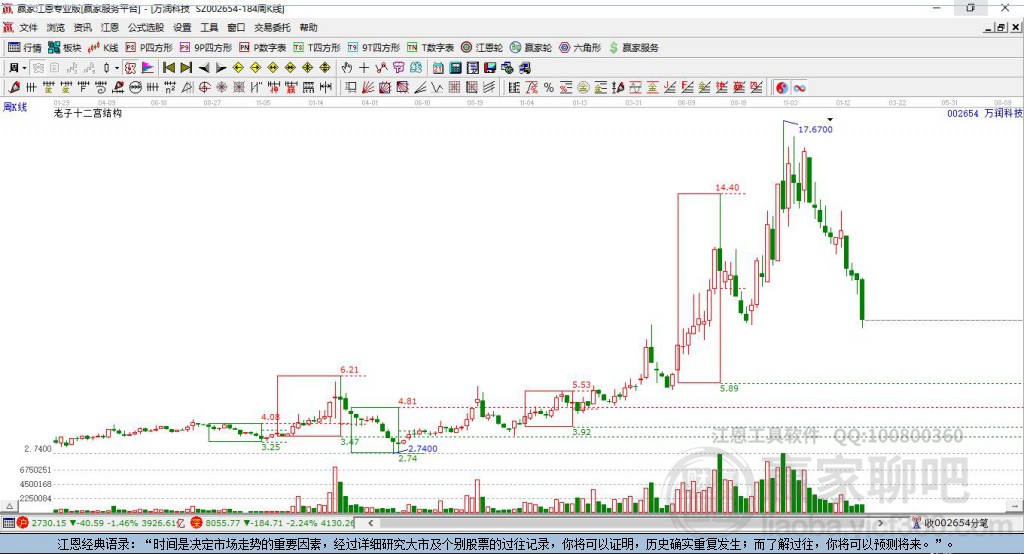The height and width of the screenshot is (554, 1024).
Task: Restore the inner document window
Action: pos(1000,27)
